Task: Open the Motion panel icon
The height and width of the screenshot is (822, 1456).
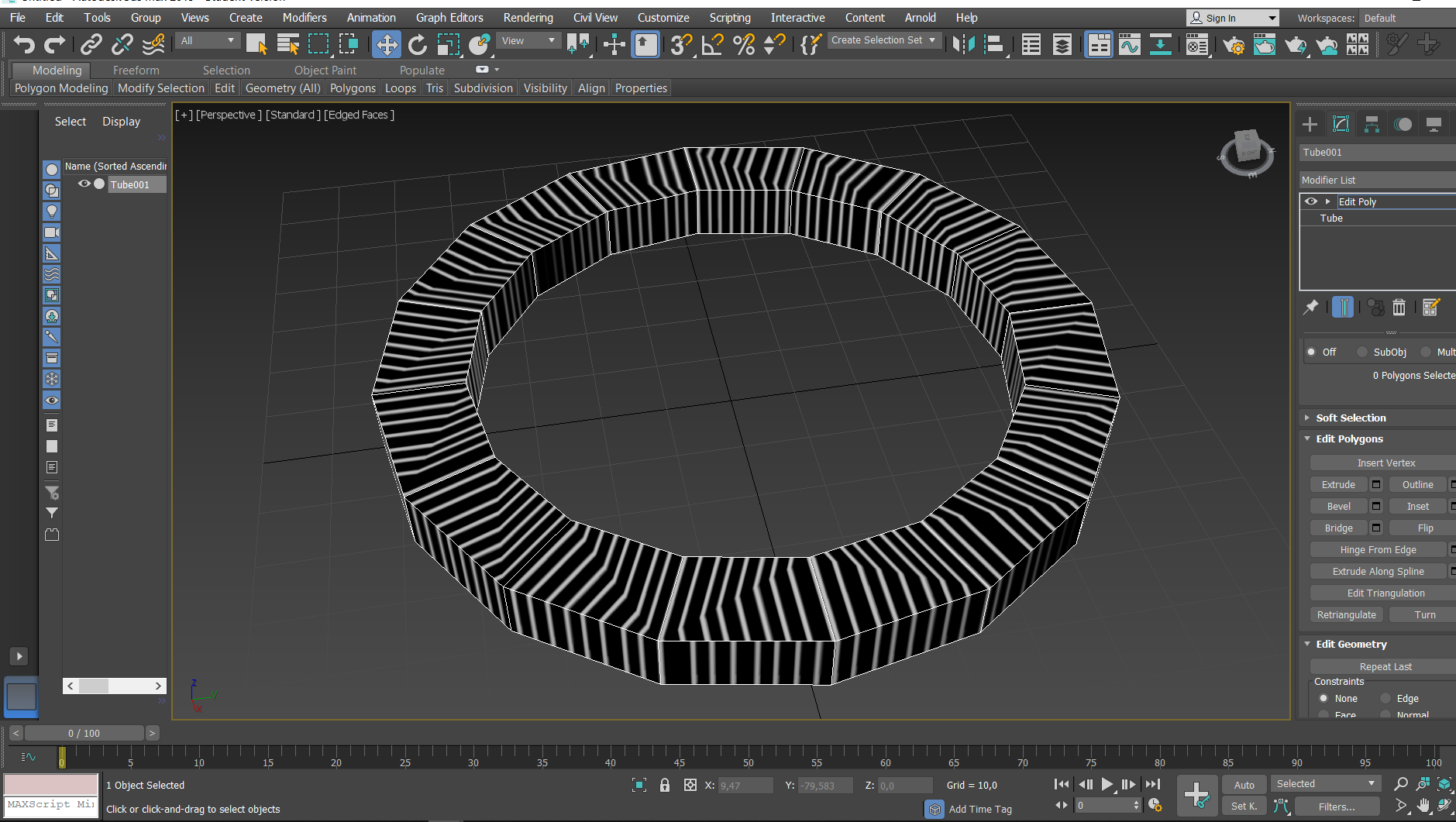Action: pos(1403,124)
